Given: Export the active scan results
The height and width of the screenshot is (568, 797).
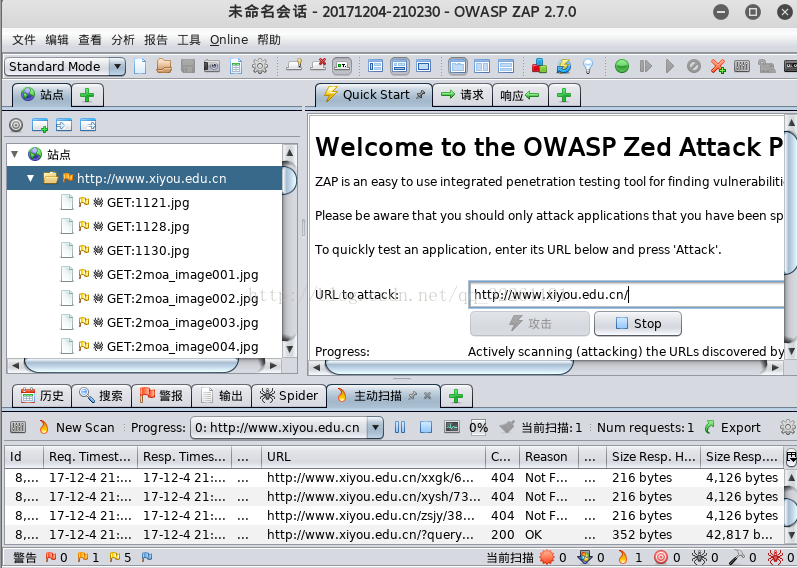Looking at the screenshot, I should [x=732, y=427].
